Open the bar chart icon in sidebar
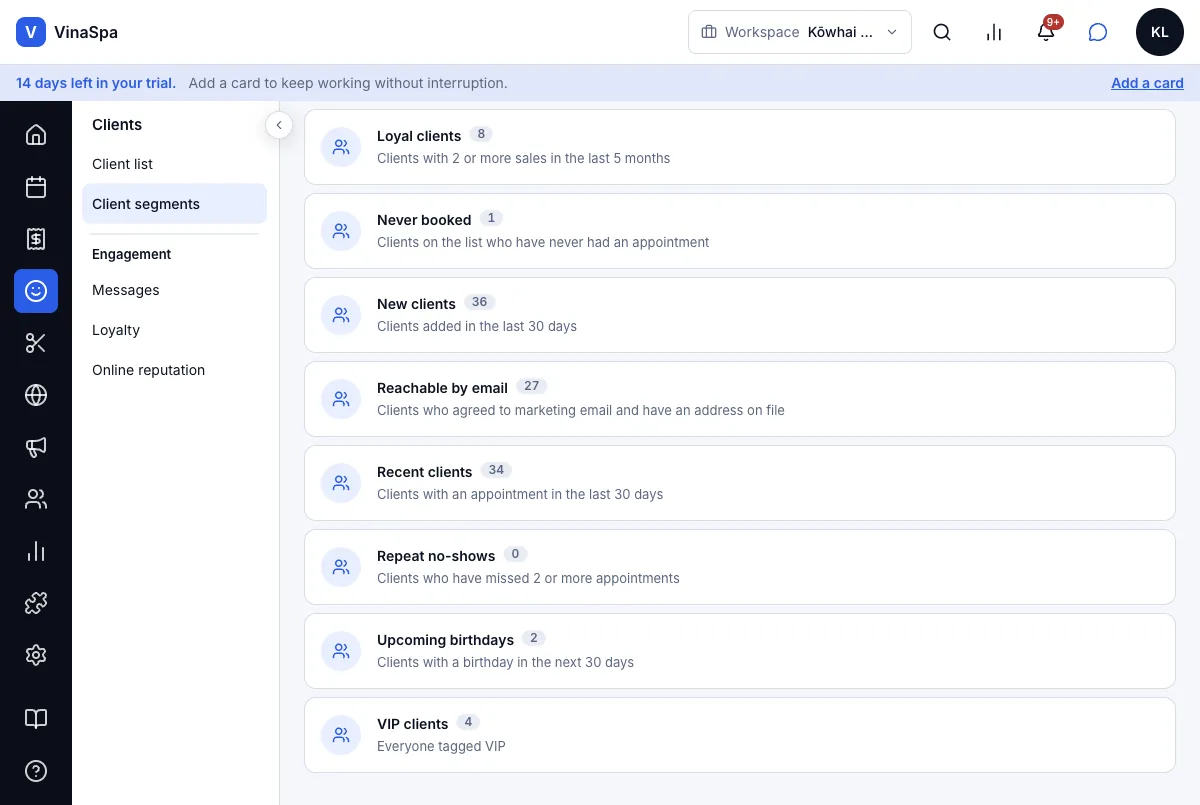Image resolution: width=1200 pixels, height=805 pixels. [x=36, y=551]
